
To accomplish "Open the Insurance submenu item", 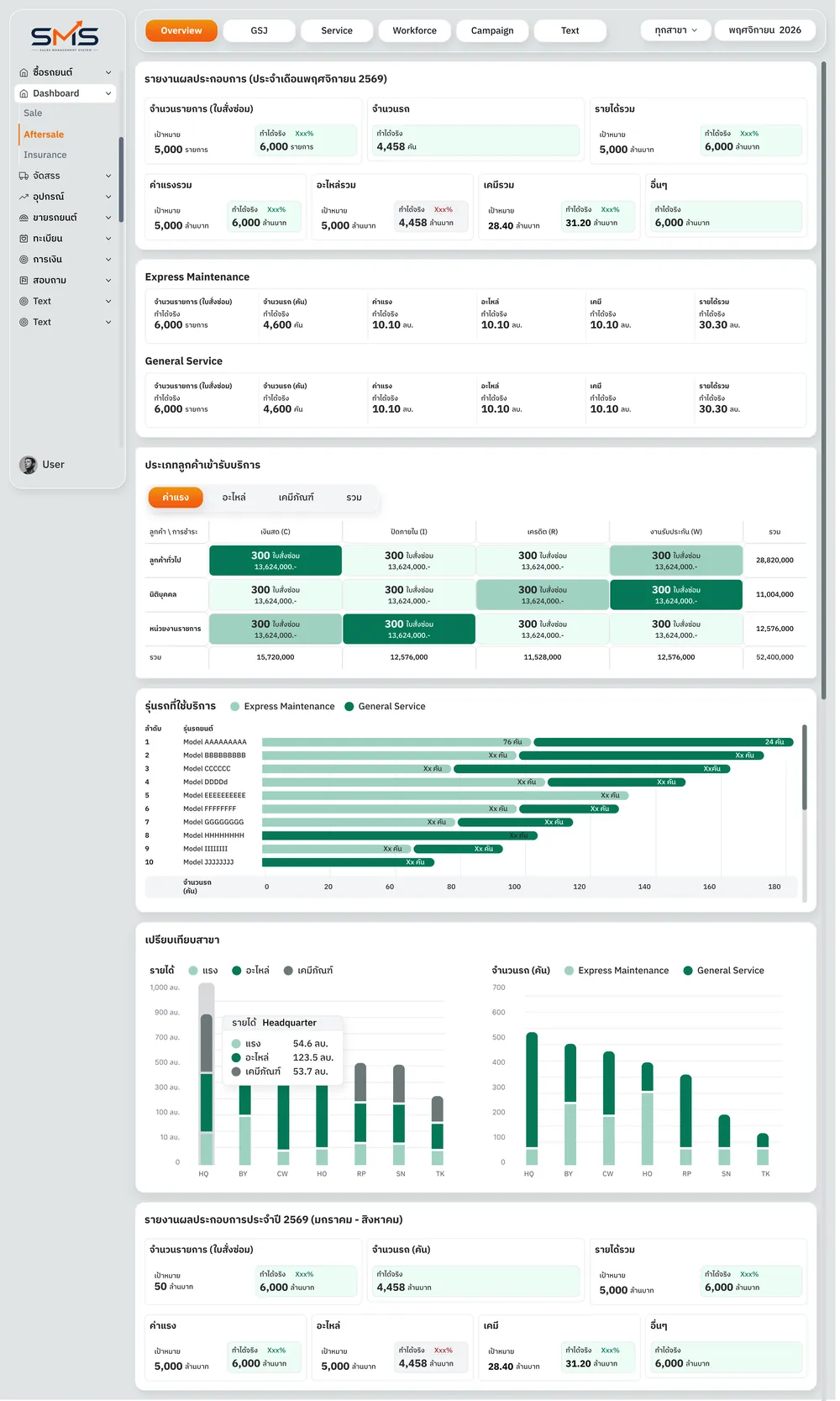I will [45, 155].
